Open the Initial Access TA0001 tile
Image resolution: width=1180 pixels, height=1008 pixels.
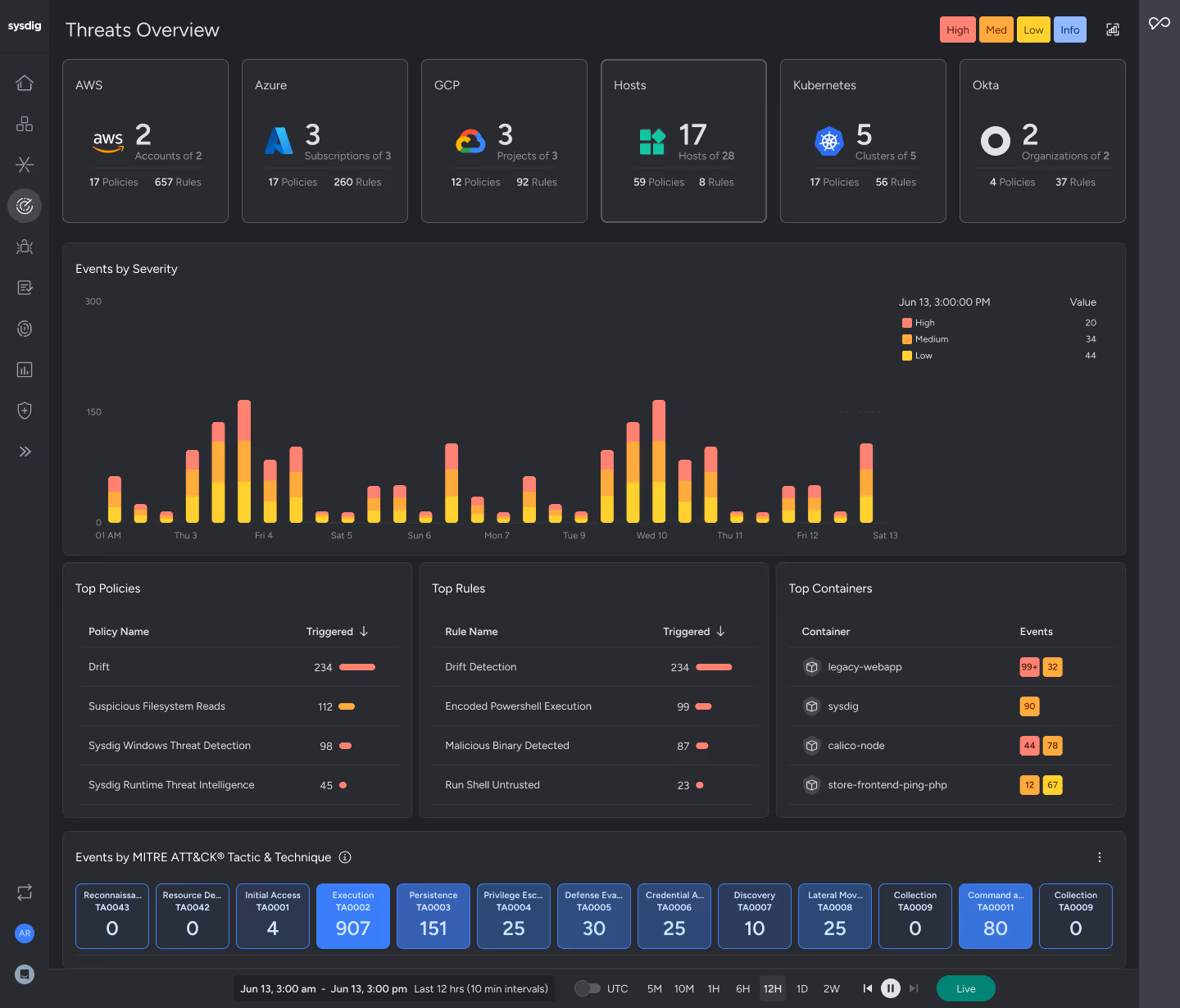[x=273, y=916]
